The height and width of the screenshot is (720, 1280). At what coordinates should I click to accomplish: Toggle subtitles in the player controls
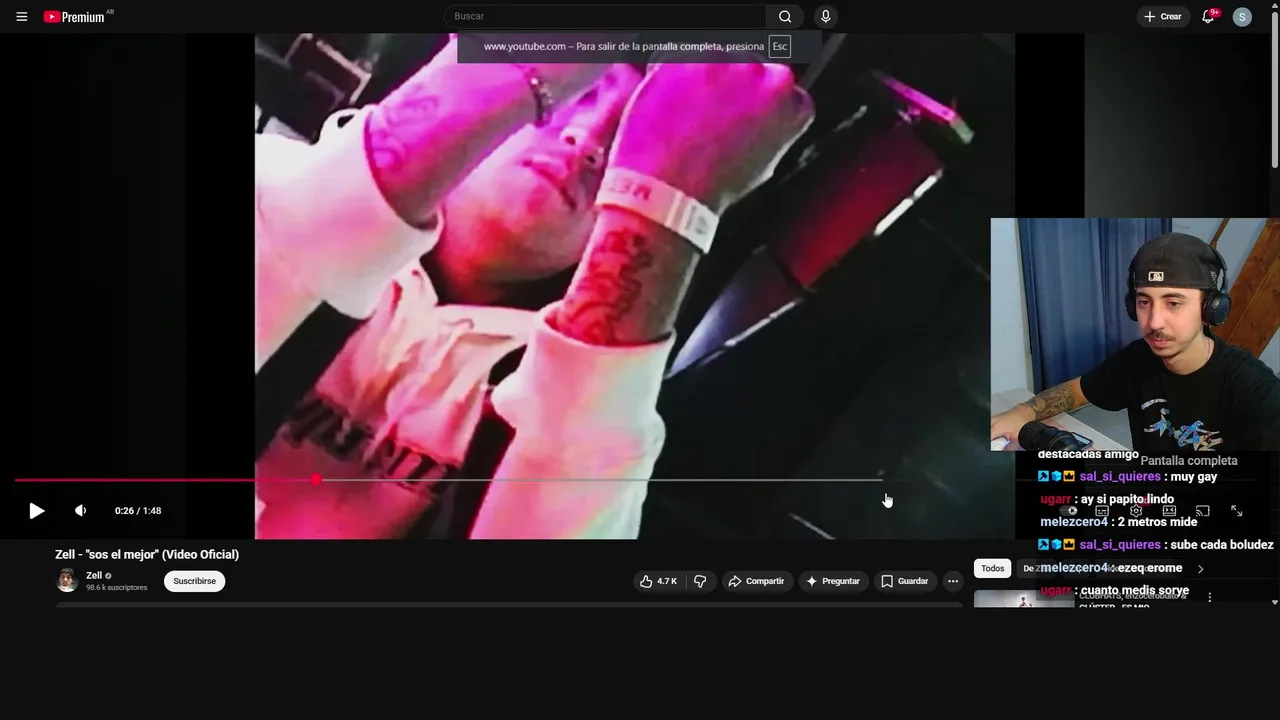pos(1102,511)
